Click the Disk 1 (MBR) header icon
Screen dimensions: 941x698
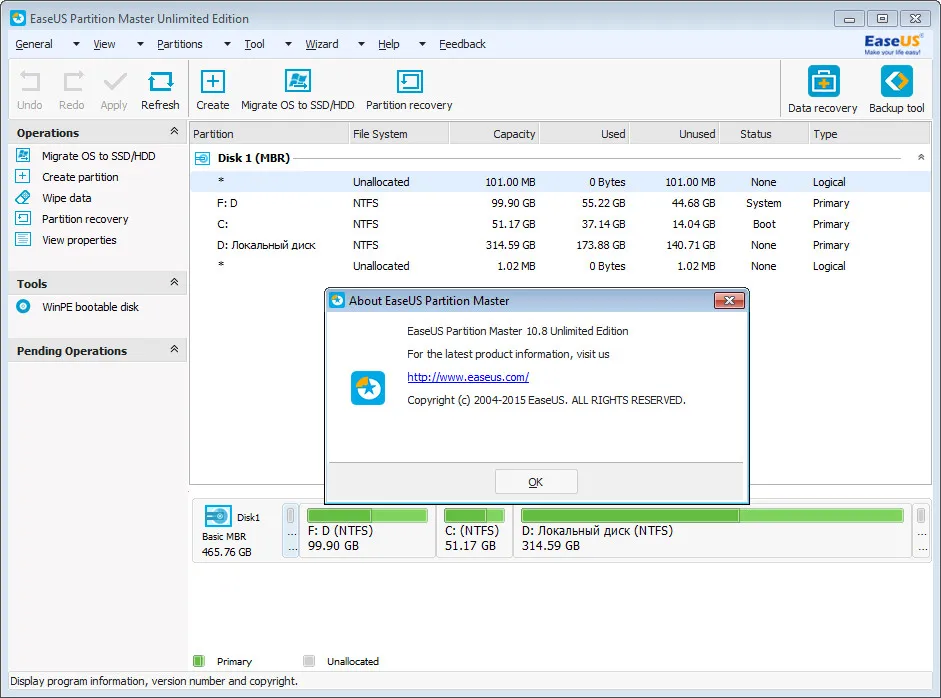[x=202, y=158]
